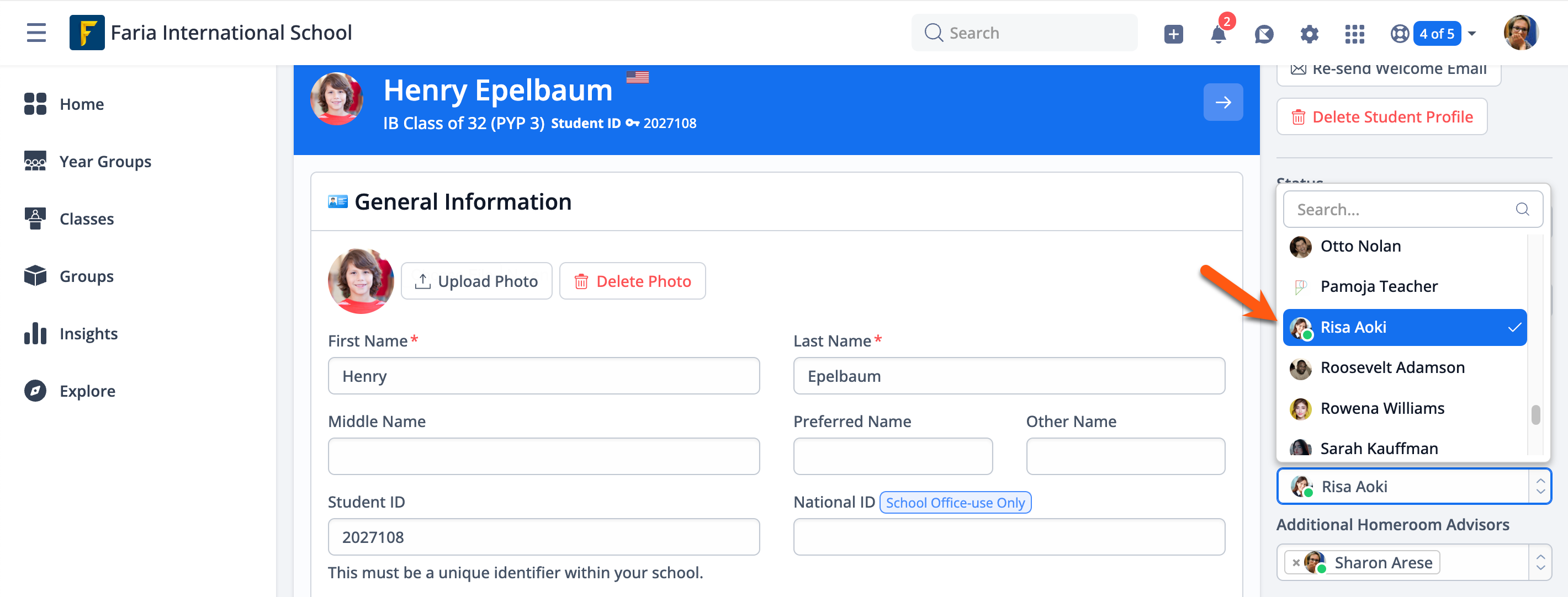Click the advisor list scrollbar thumb
The image size is (1568, 597).
1535,415
